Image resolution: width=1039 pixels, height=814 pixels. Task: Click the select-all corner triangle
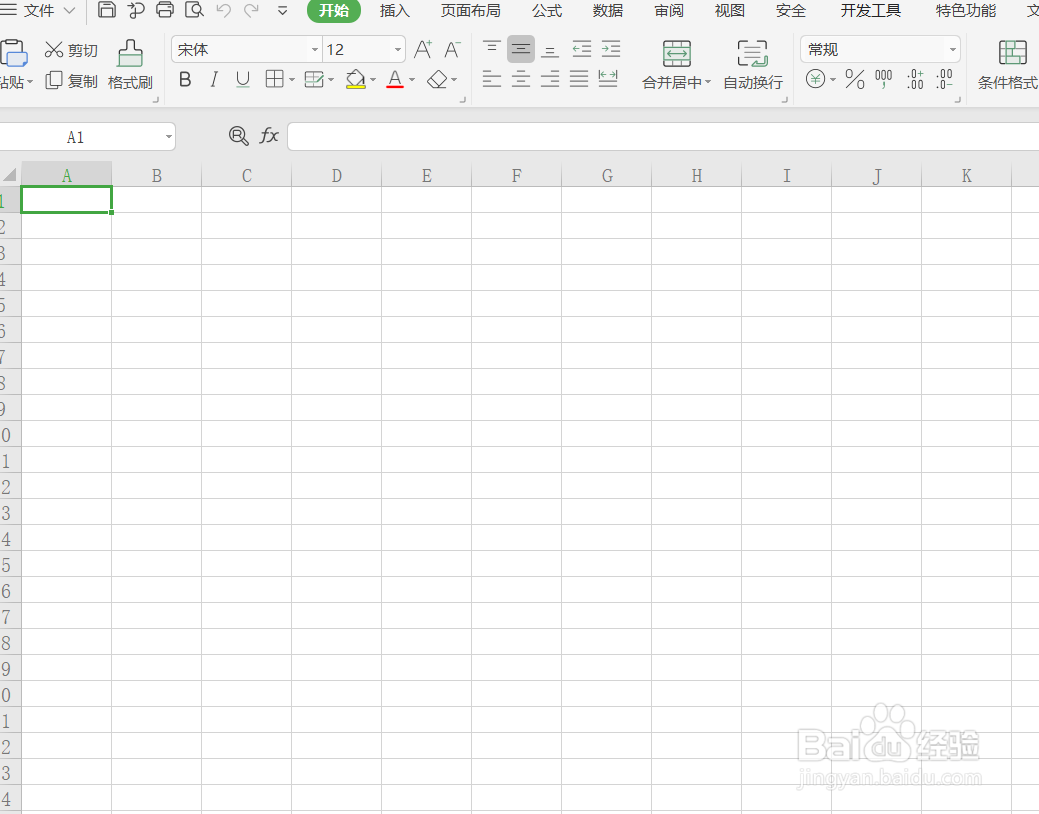pos(10,176)
